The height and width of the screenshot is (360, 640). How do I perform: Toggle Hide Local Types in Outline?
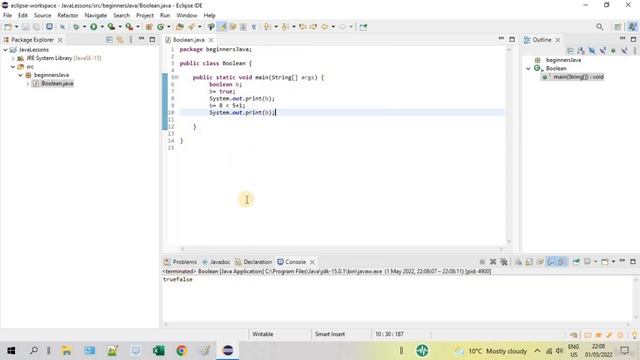624,51
